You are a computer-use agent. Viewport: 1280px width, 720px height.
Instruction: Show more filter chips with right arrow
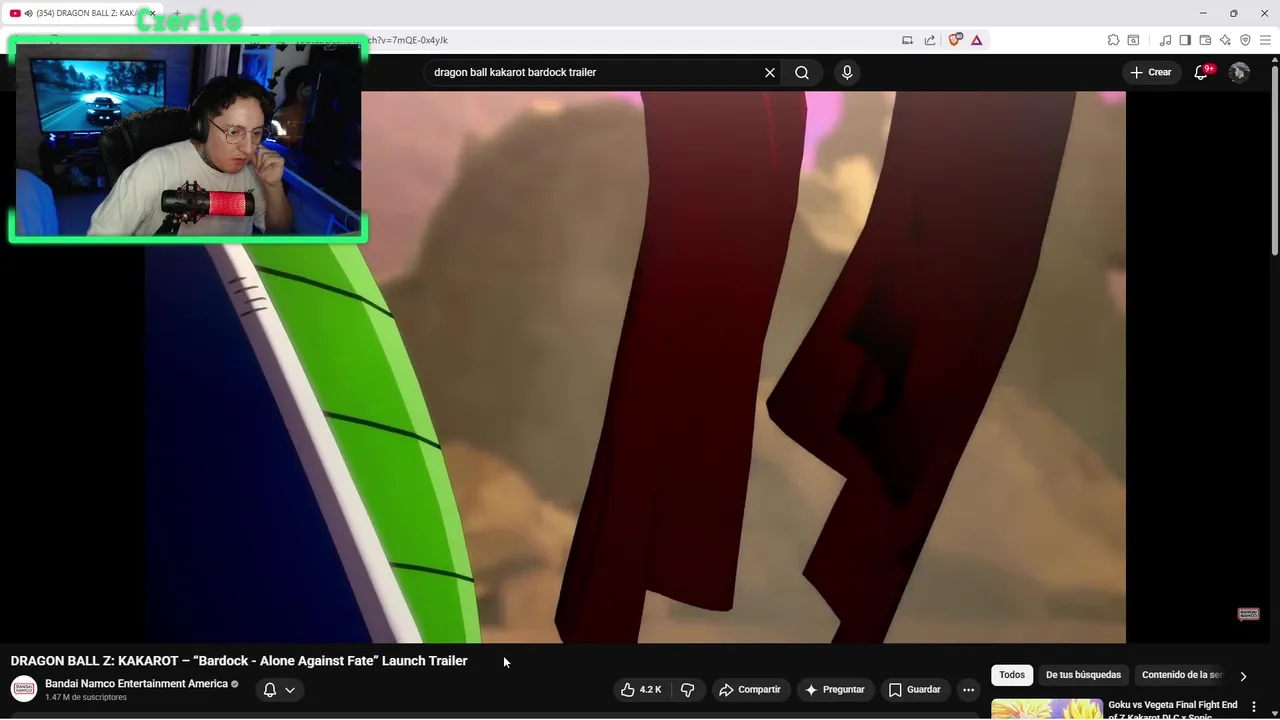point(1243,676)
